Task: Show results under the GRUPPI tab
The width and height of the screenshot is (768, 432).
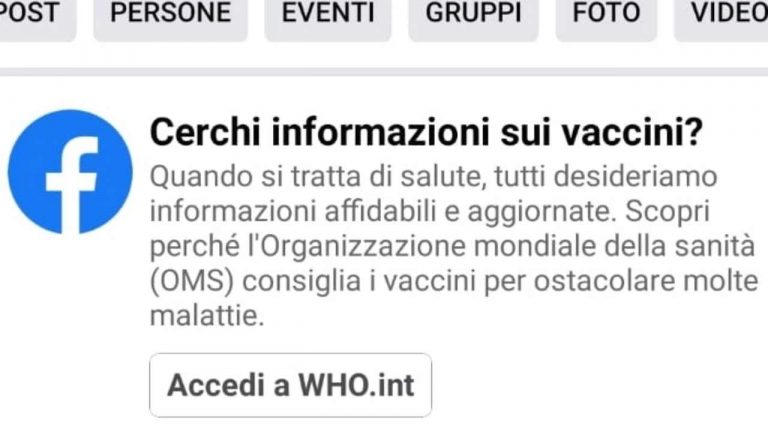Action: (473, 15)
